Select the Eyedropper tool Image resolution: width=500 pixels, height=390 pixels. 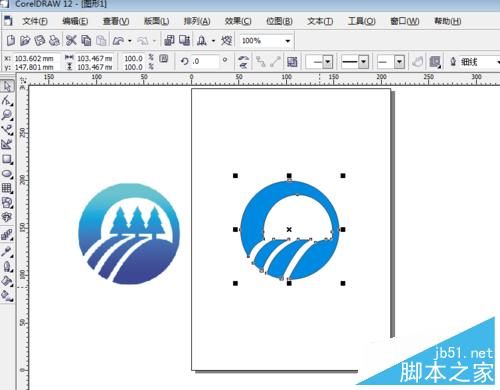tap(7, 251)
